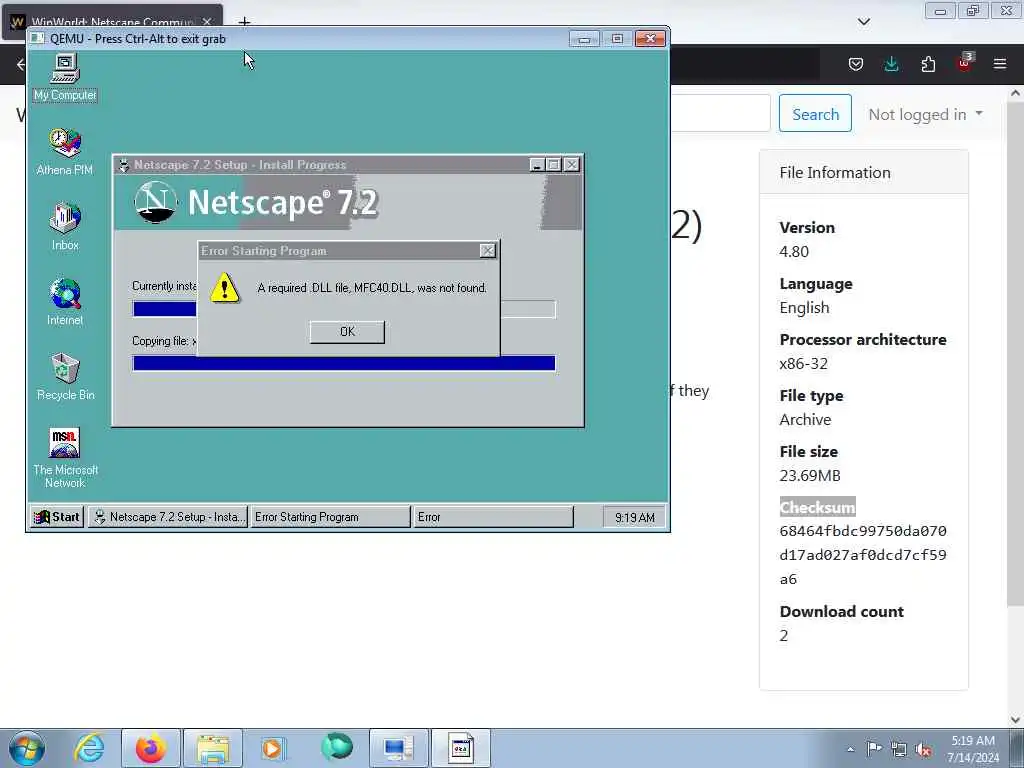Close the Error Starting Program dialog with X
Viewport: 1024px width, 768px height.
[x=487, y=251]
